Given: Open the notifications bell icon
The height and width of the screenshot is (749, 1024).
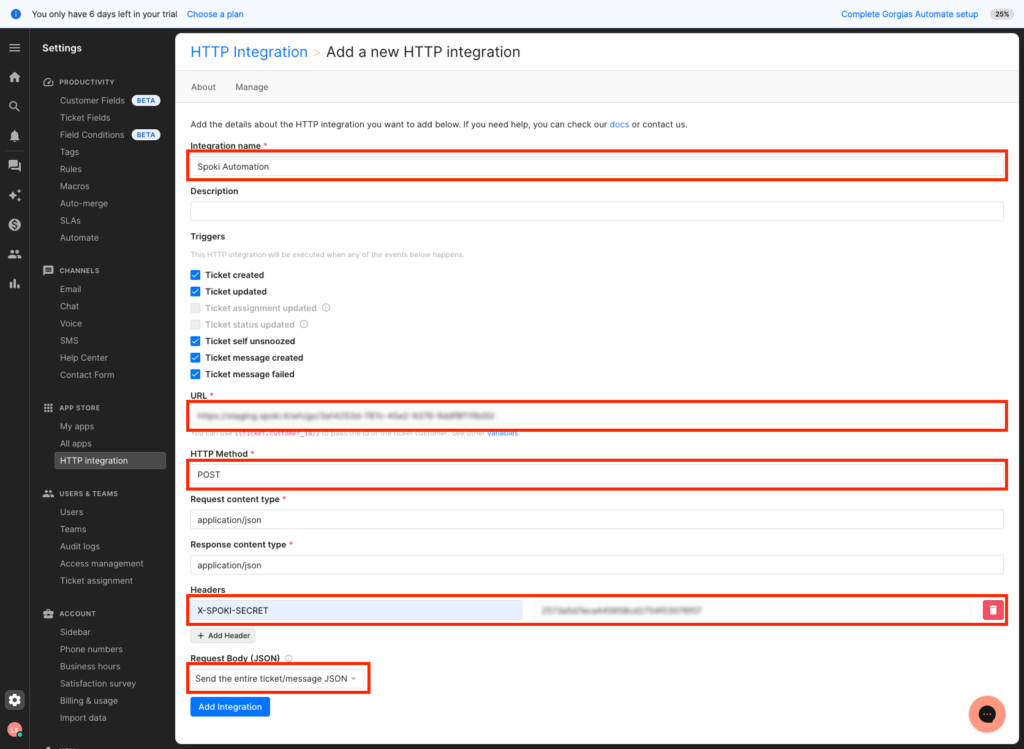Looking at the screenshot, I should [x=14, y=136].
